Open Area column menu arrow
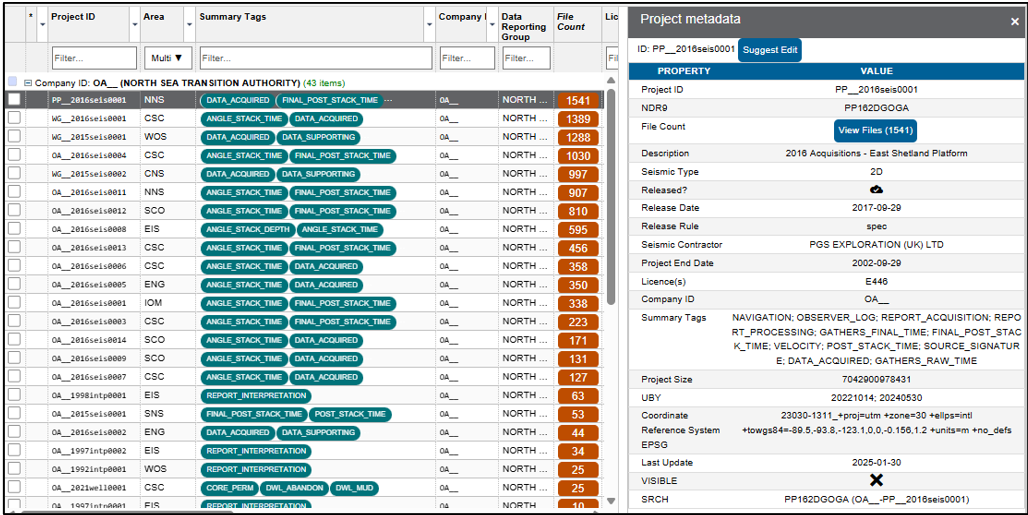Image resolution: width=1028 pixels, height=515 pixels. pyautogui.click(x=189, y=24)
